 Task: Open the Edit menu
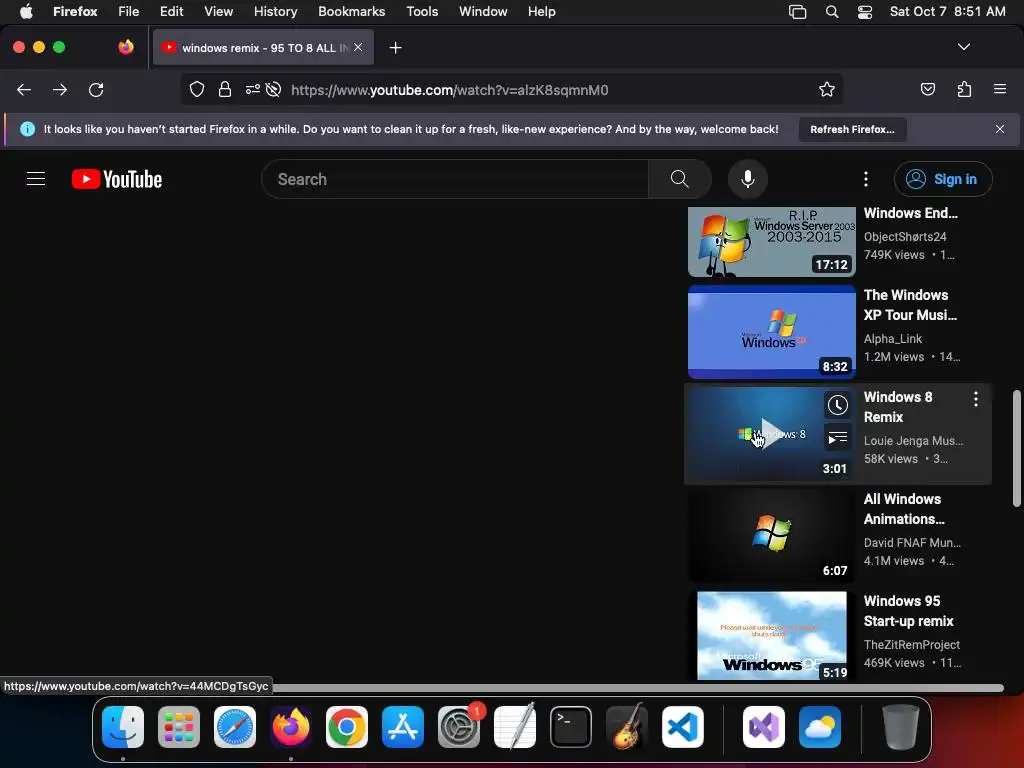[x=171, y=11]
